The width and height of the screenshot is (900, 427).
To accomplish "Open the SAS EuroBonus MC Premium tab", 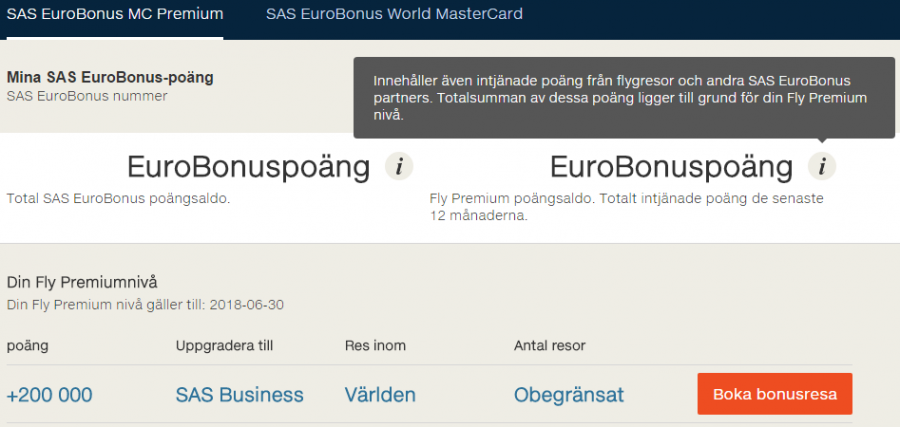I will tap(114, 14).
